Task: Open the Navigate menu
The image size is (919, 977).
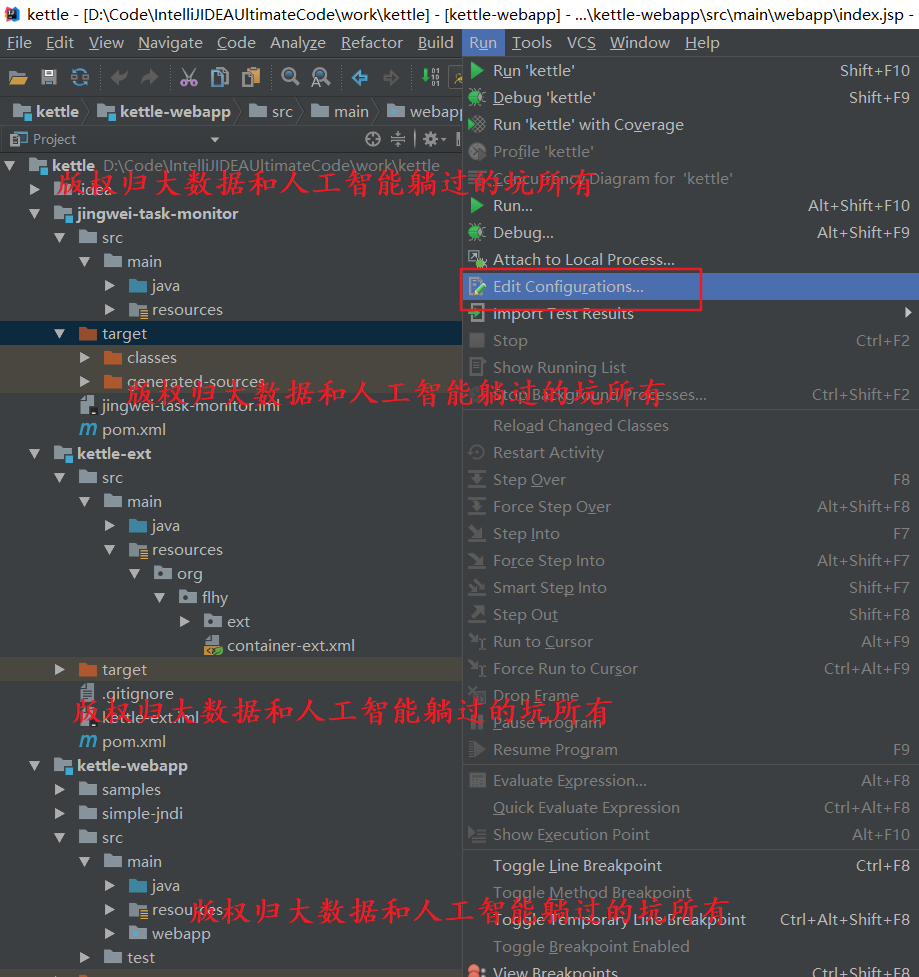Action: [x=170, y=42]
